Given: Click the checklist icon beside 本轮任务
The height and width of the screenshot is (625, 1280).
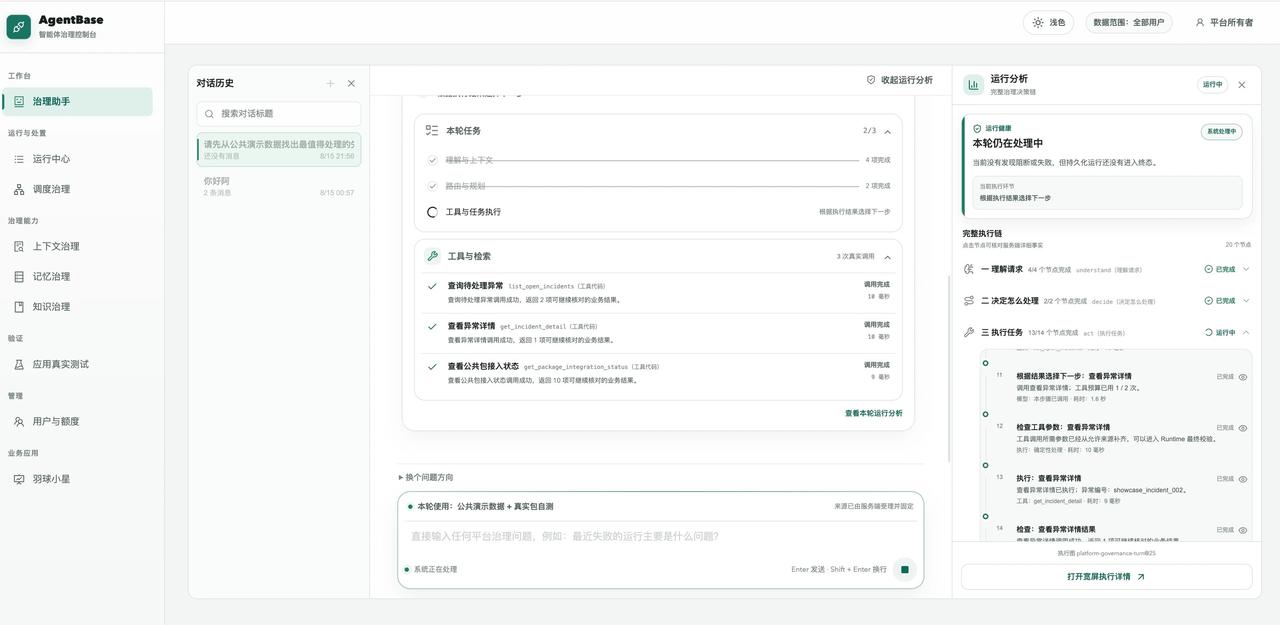Looking at the screenshot, I should (x=432, y=131).
